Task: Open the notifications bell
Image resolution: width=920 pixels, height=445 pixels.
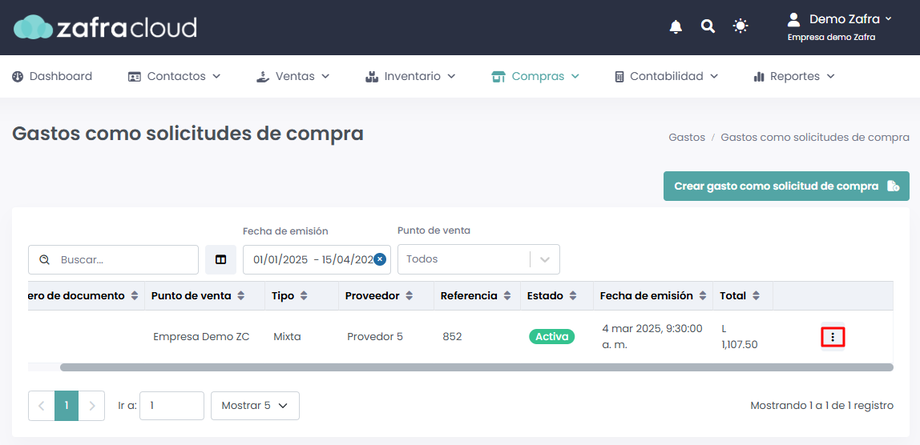Action: tap(676, 27)
